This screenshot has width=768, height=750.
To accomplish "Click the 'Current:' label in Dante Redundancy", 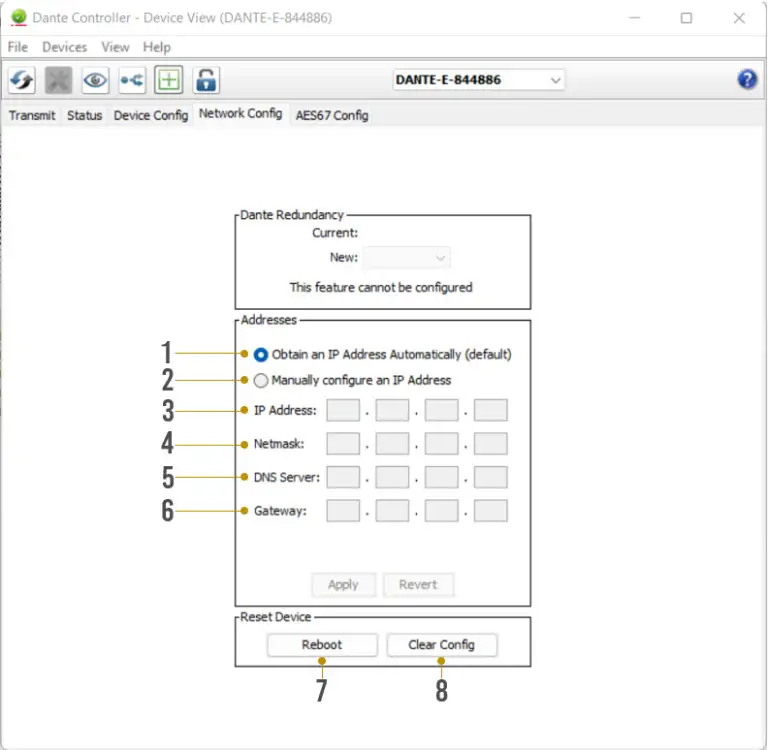I will [335, 233].
